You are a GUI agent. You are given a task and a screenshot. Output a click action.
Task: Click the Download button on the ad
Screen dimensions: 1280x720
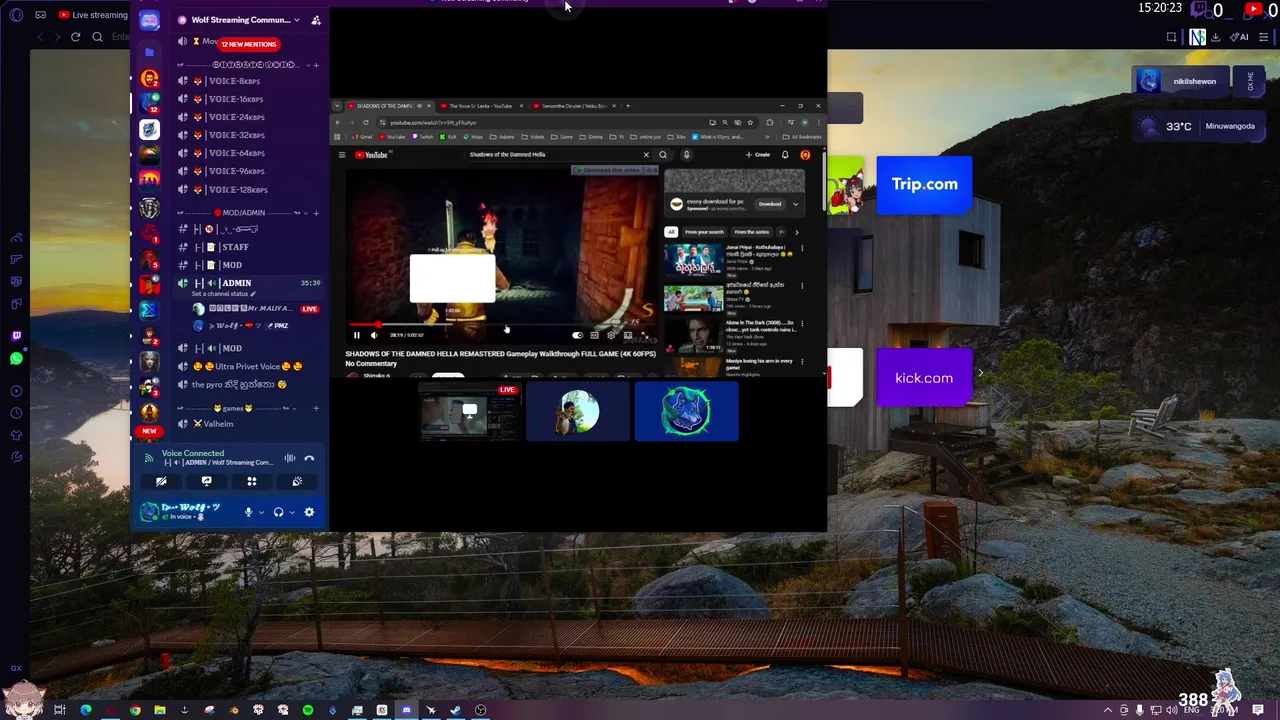[x=769, y=204]
